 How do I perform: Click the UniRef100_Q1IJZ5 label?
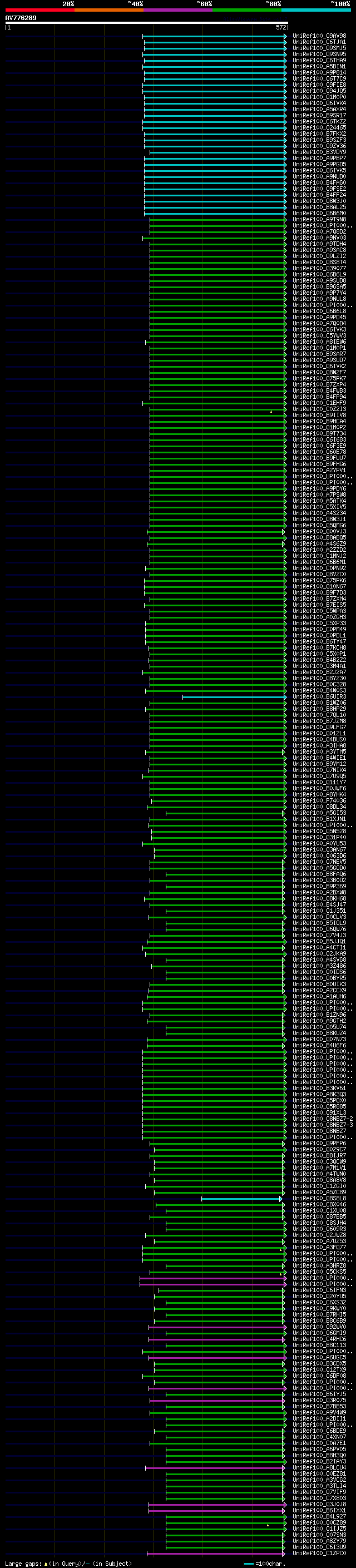[319, 1529]
